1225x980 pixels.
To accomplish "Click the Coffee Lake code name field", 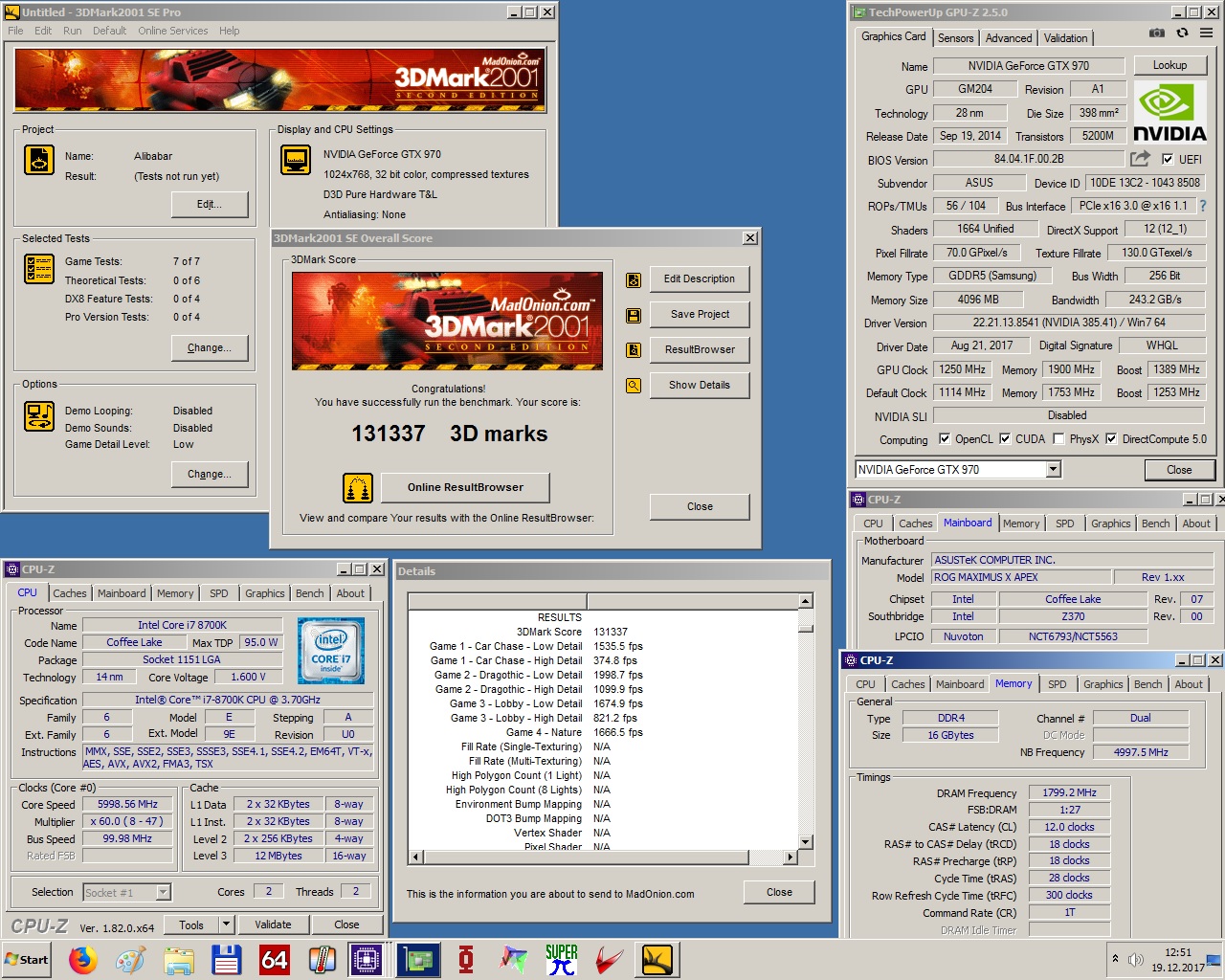I will 134,642.
